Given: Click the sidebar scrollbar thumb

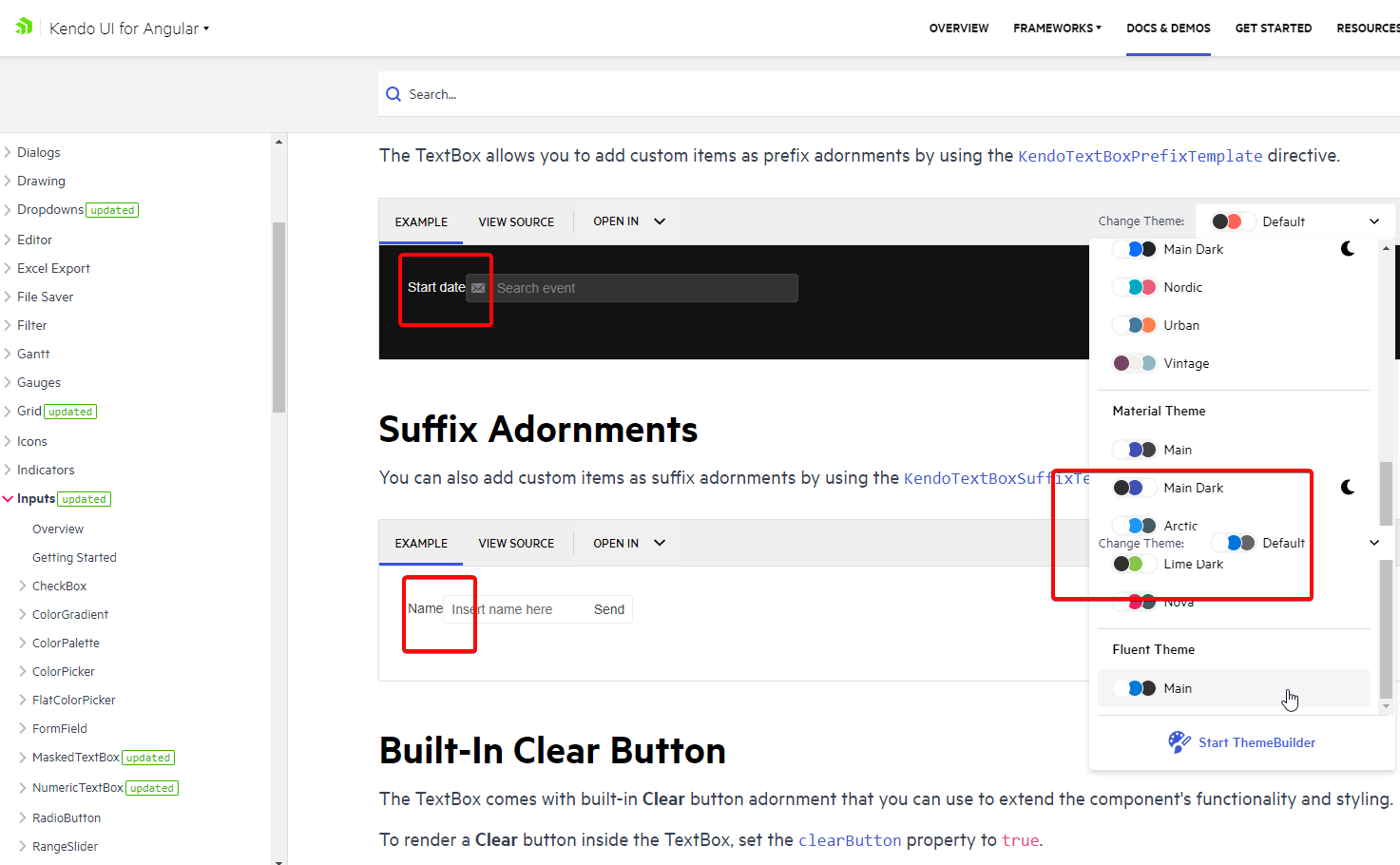Looking at the screenshot, I should 278,317.
